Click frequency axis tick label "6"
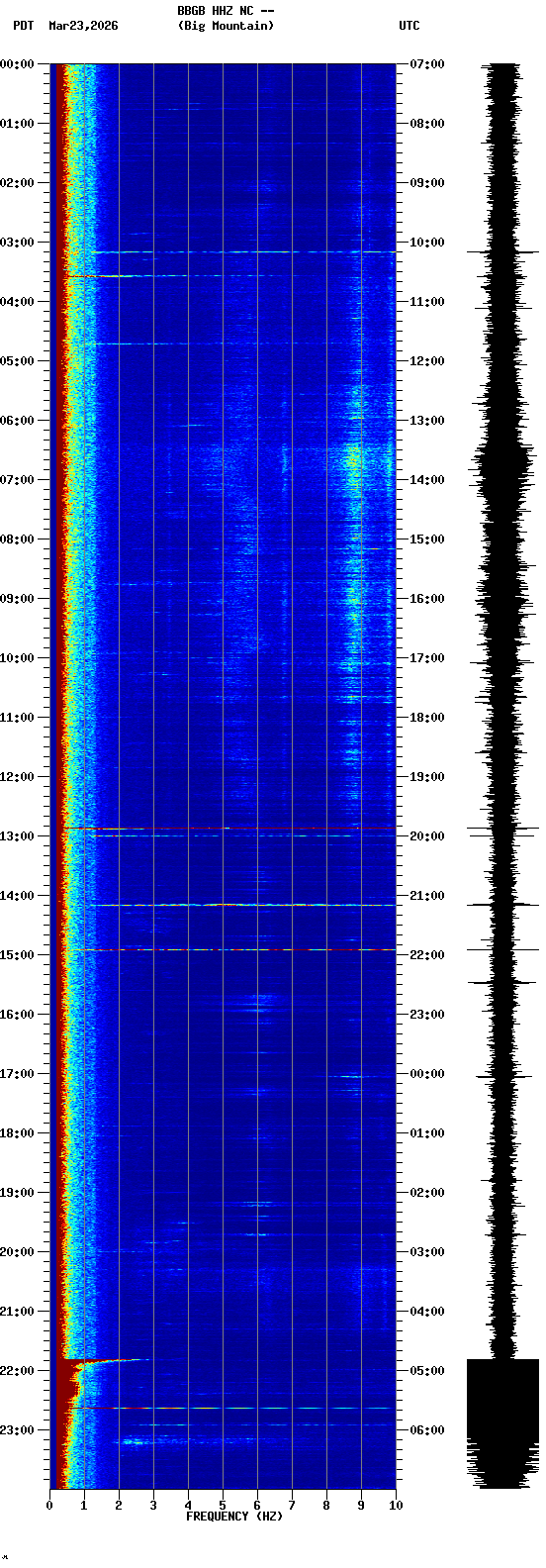This screenshot has width=546, height=1568. (x=257, y=1506)
